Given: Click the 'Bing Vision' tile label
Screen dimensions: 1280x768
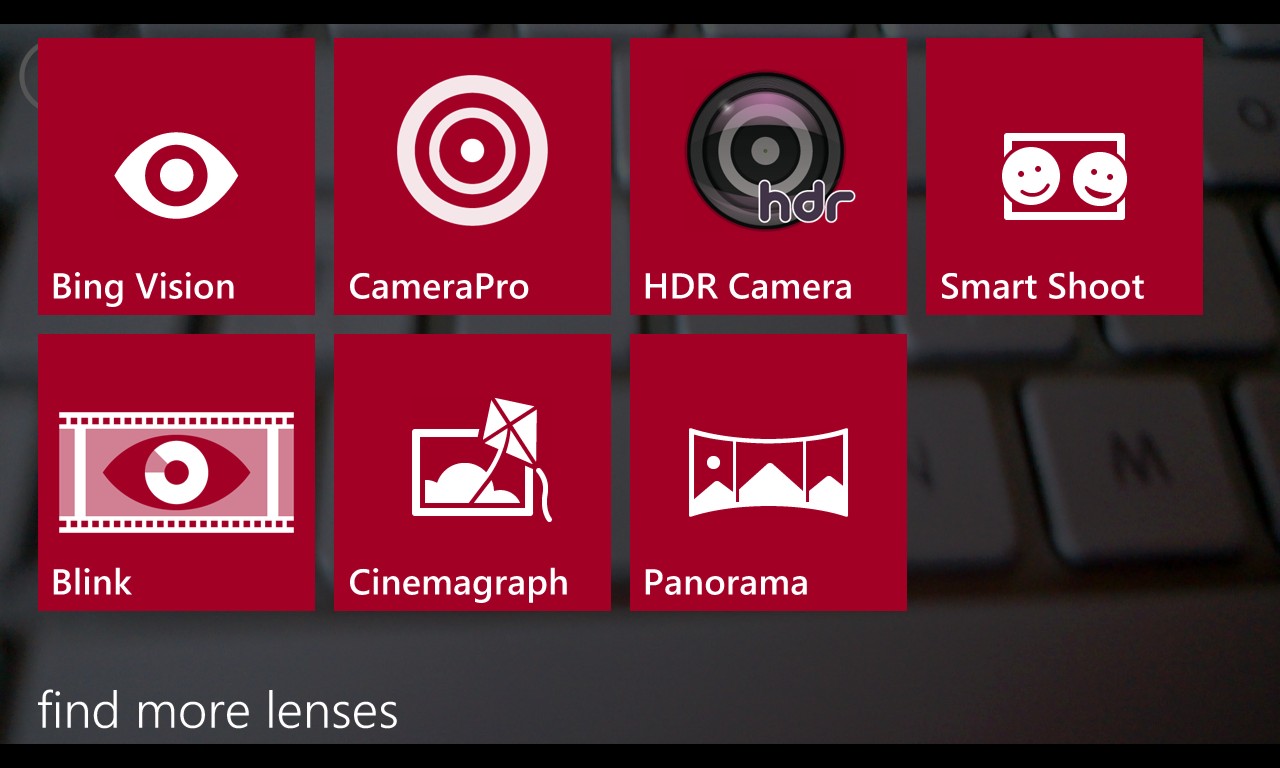Looking at the screenshot, I should pyautogui.click(x=143, y=287).
